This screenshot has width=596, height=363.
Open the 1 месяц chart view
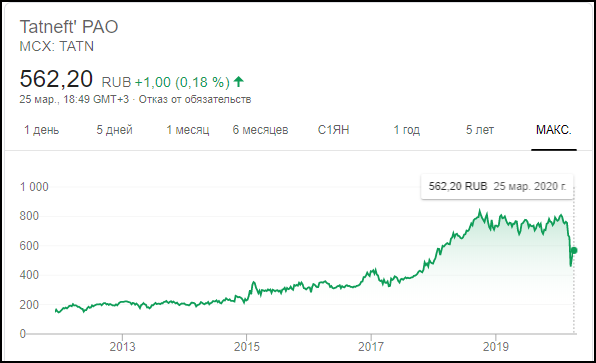[188, 130]
